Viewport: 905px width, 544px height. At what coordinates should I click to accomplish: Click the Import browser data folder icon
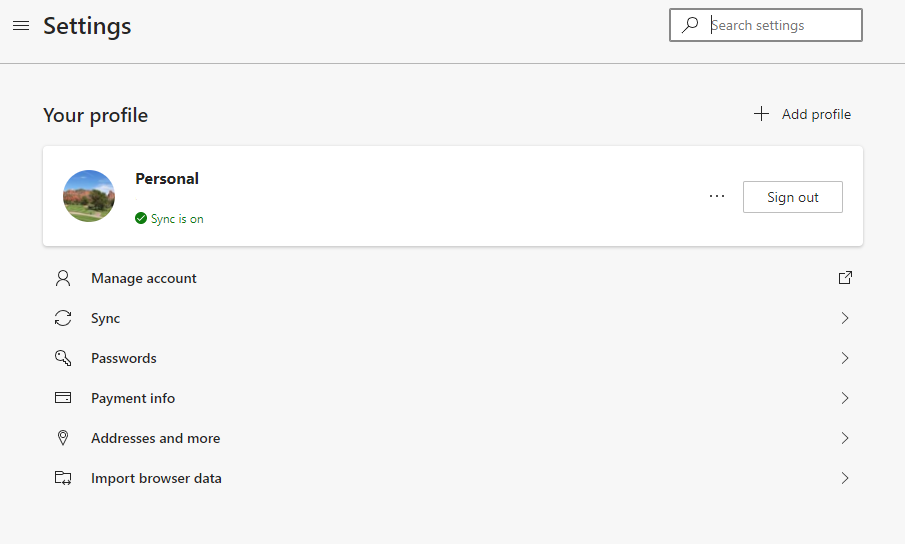pos(63,478)
